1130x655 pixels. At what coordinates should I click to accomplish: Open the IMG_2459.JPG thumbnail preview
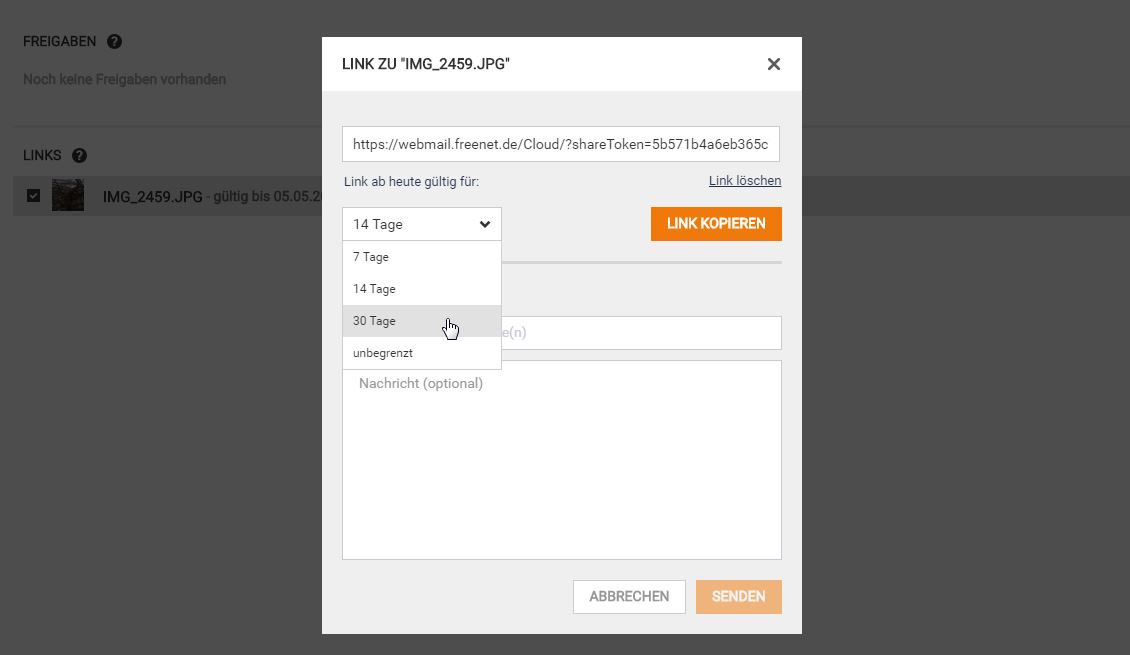pyautogui.click(x=68, y=196)
